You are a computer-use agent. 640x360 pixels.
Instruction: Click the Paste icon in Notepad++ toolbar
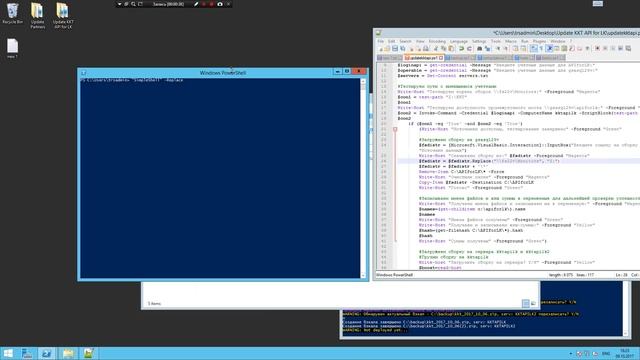tap(451, 49)
